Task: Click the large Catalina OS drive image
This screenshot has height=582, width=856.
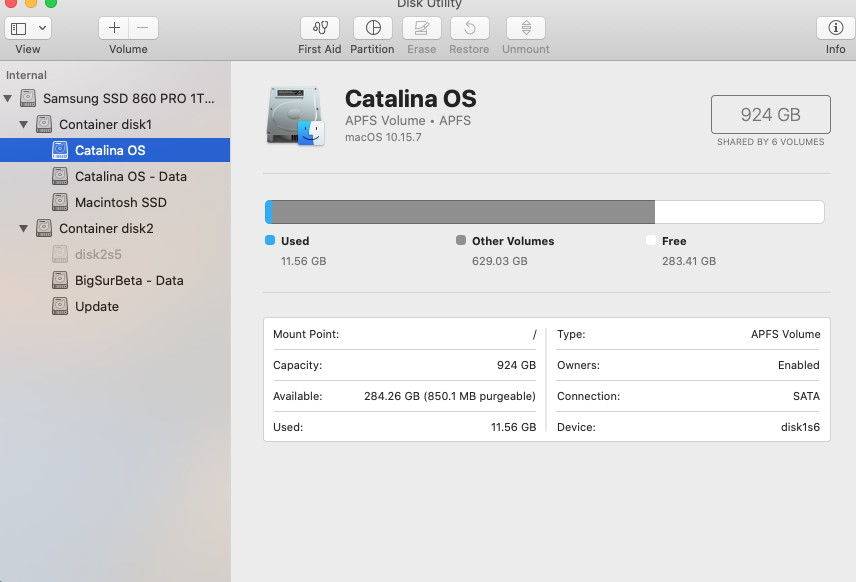Action: click(295, 116)
